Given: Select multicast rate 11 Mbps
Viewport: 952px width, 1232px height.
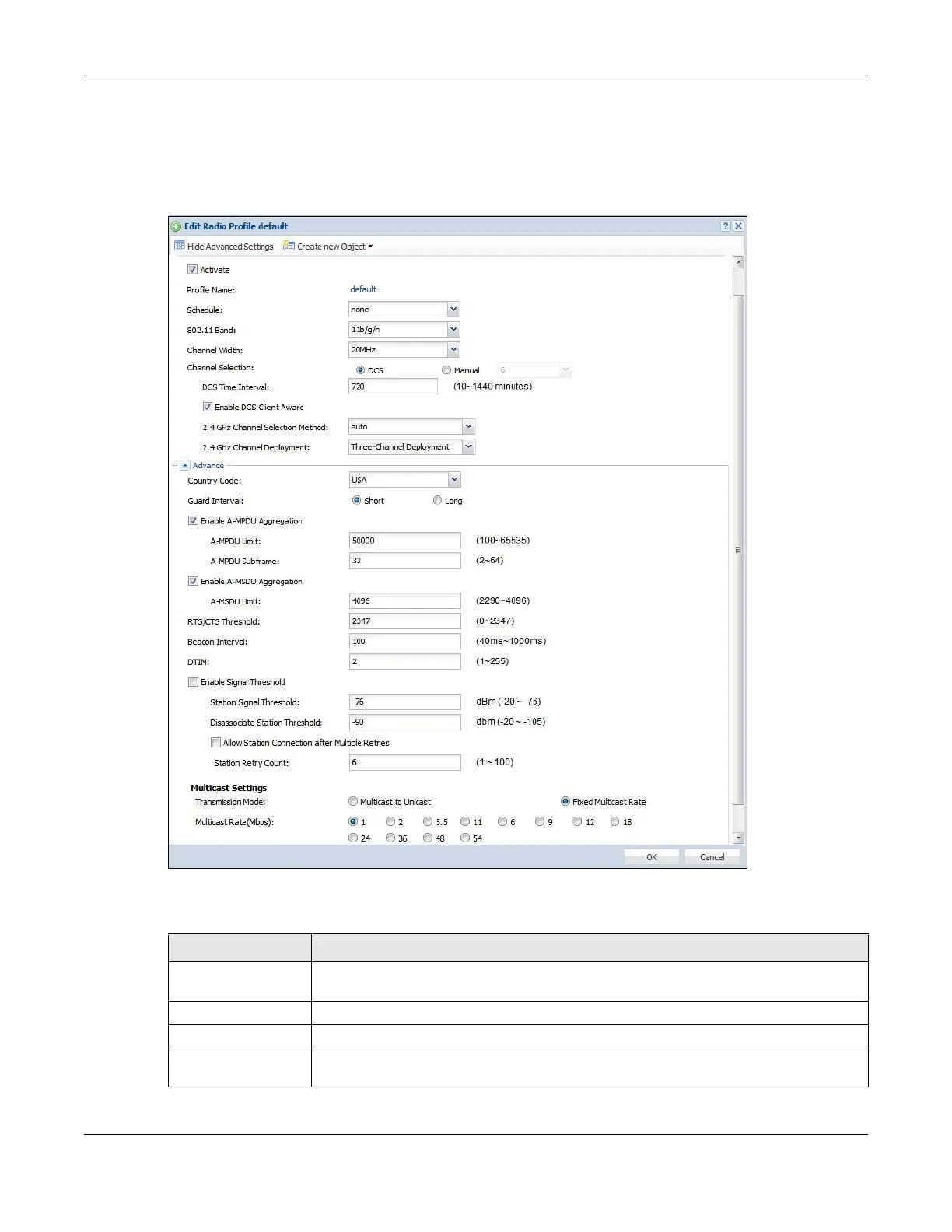Looking at the screenshot, I should click(465, 821).
